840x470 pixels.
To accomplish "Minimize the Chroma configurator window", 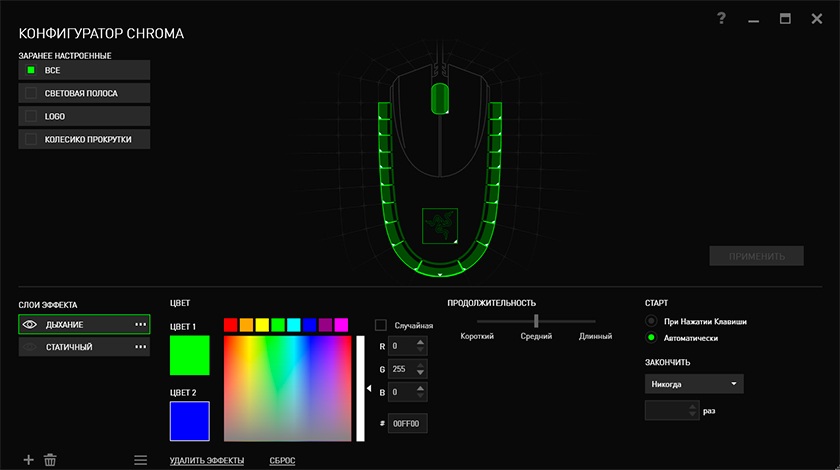I will point(753,19).
